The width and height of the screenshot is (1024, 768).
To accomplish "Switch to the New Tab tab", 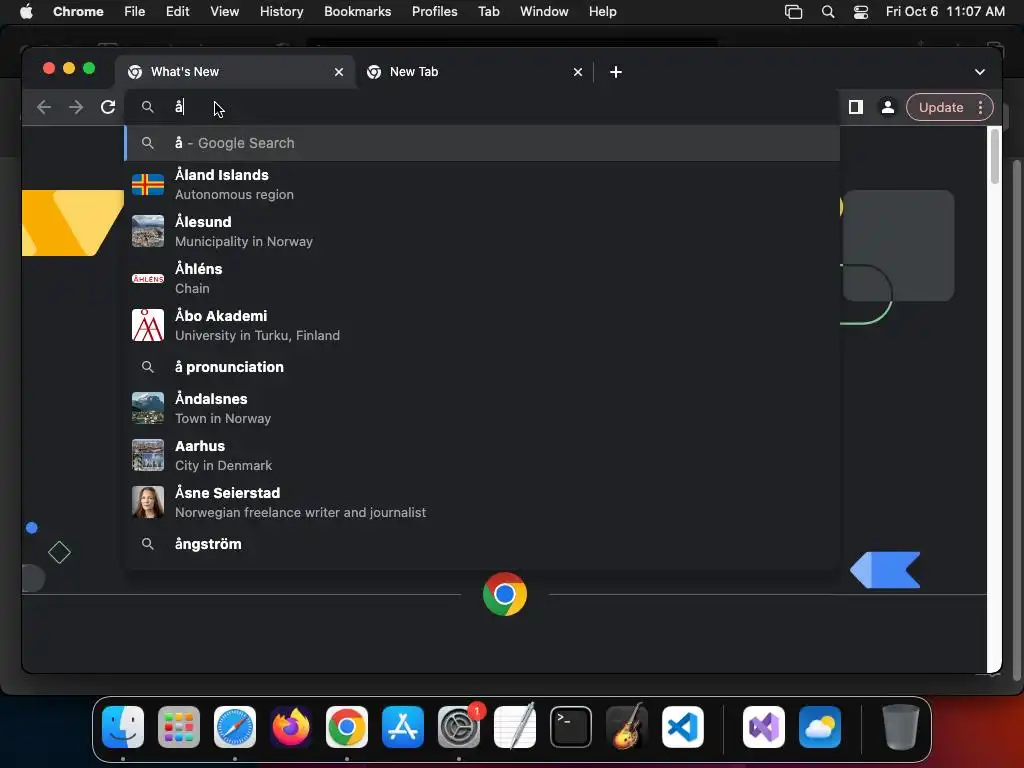I will pyautogui.click(x=473, y=72).
